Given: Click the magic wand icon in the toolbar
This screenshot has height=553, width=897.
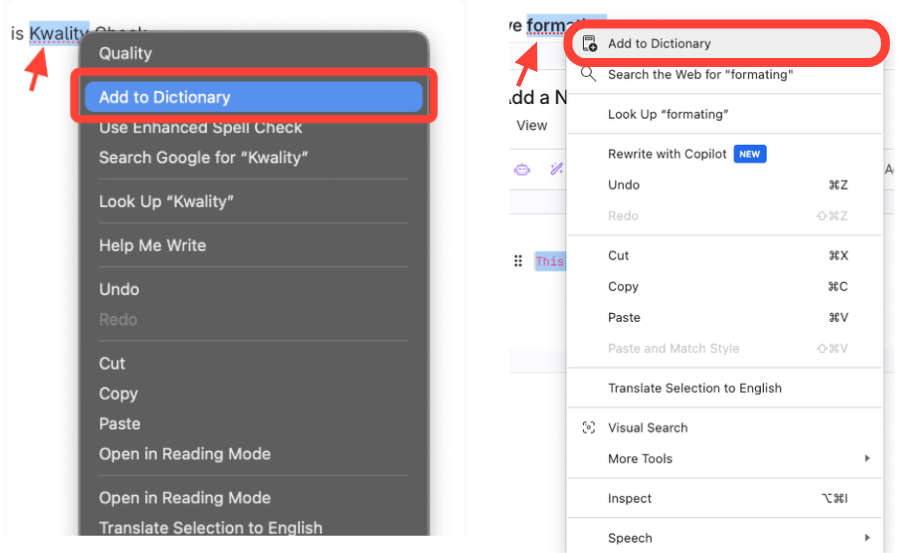Looking at the screenshot, I should (556, 169).
